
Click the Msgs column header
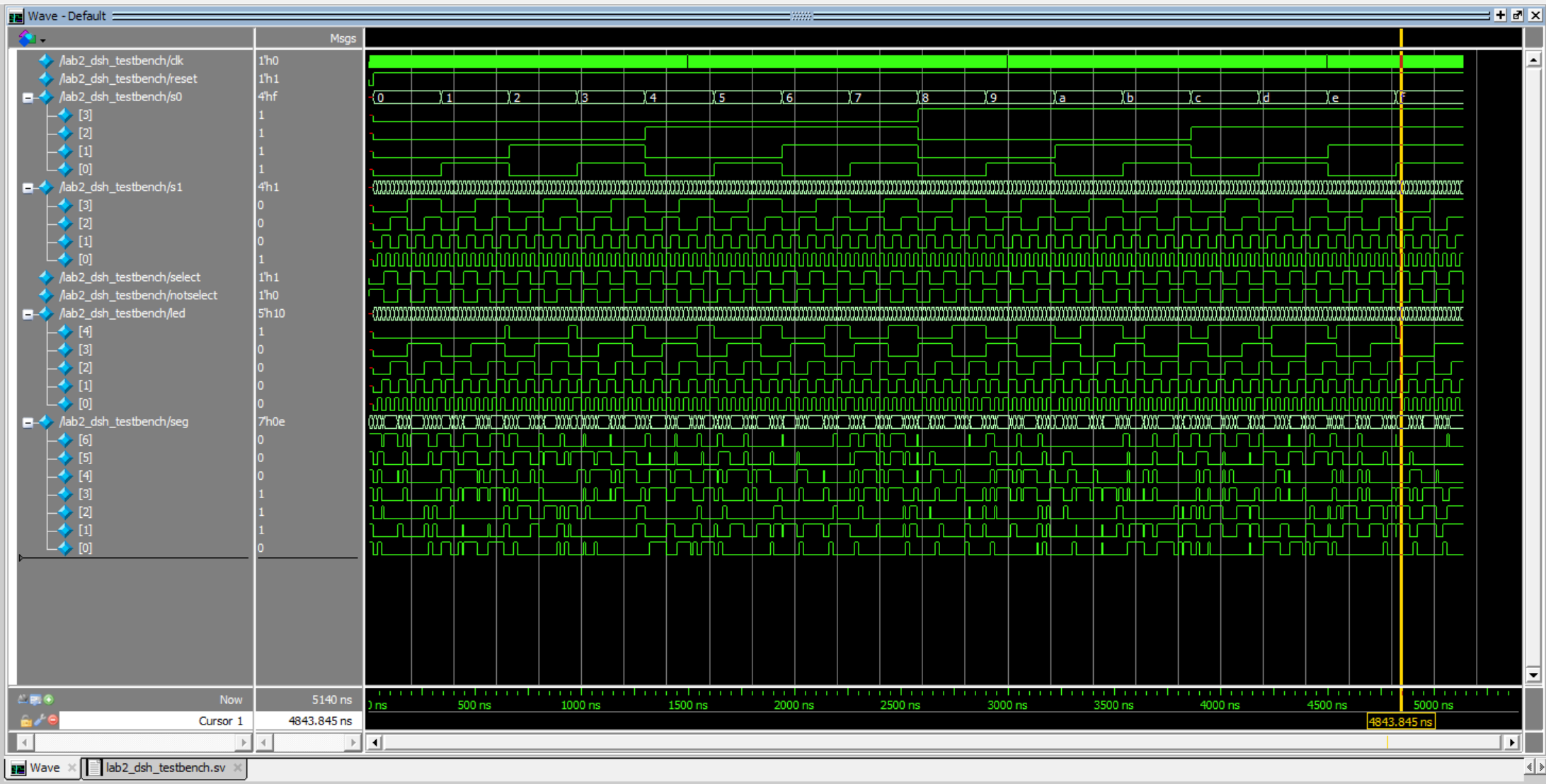click(343, 38)
